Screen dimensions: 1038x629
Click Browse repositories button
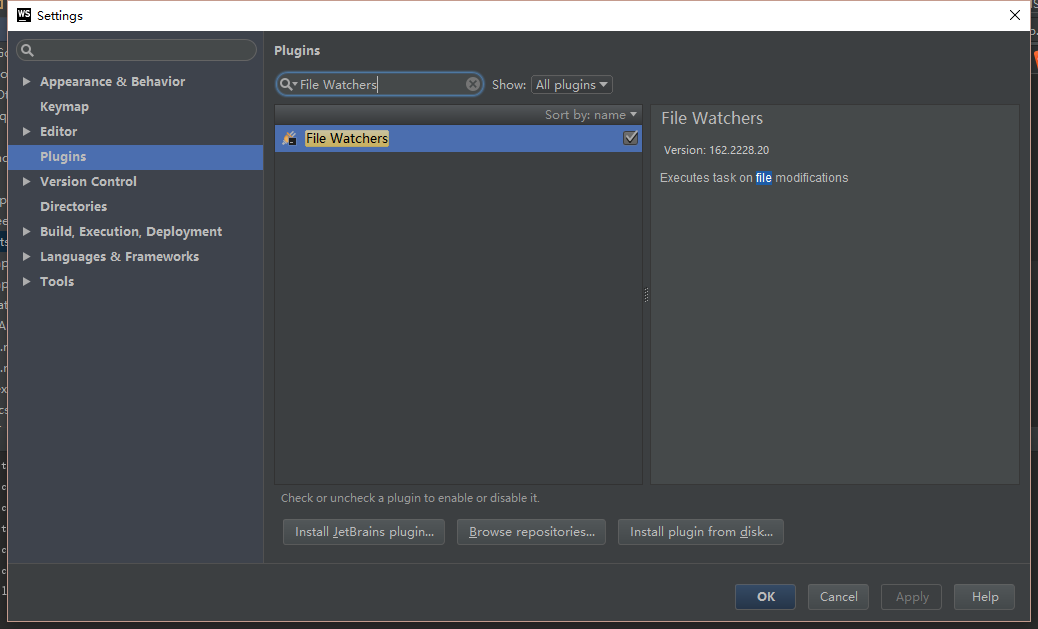(532, 532)
